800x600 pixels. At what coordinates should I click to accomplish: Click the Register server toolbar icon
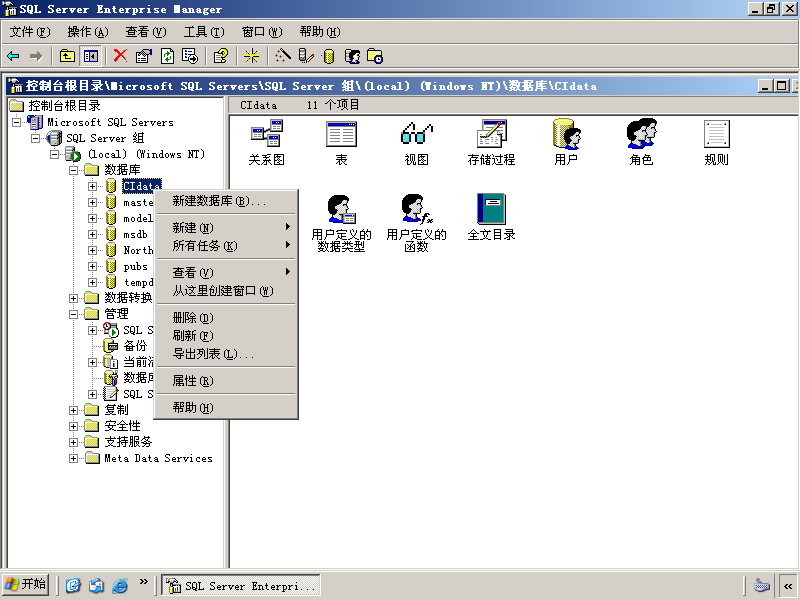pos(306,56)
